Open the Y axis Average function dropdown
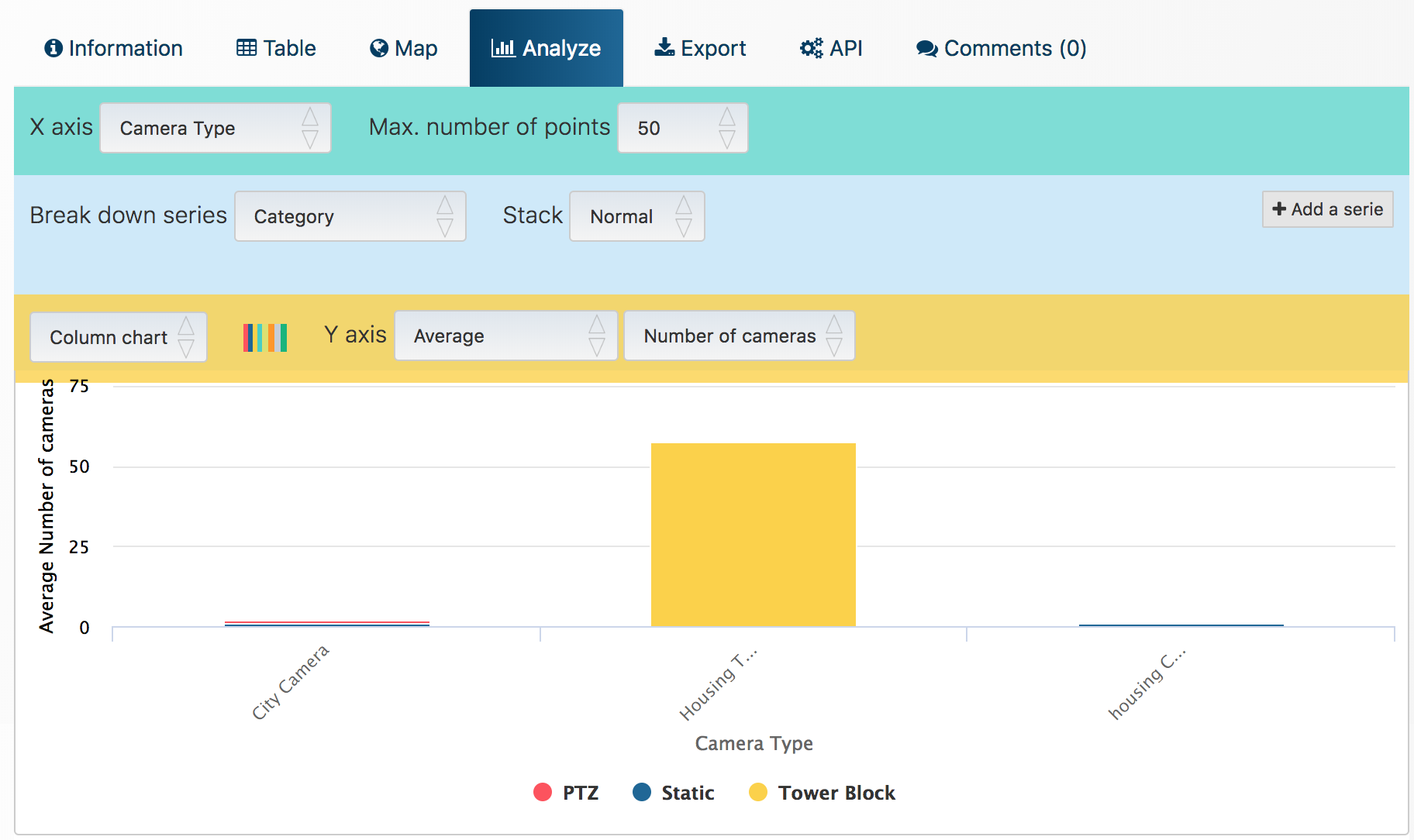The height and width of the screenshot is (840, 1414). (506, 336)
